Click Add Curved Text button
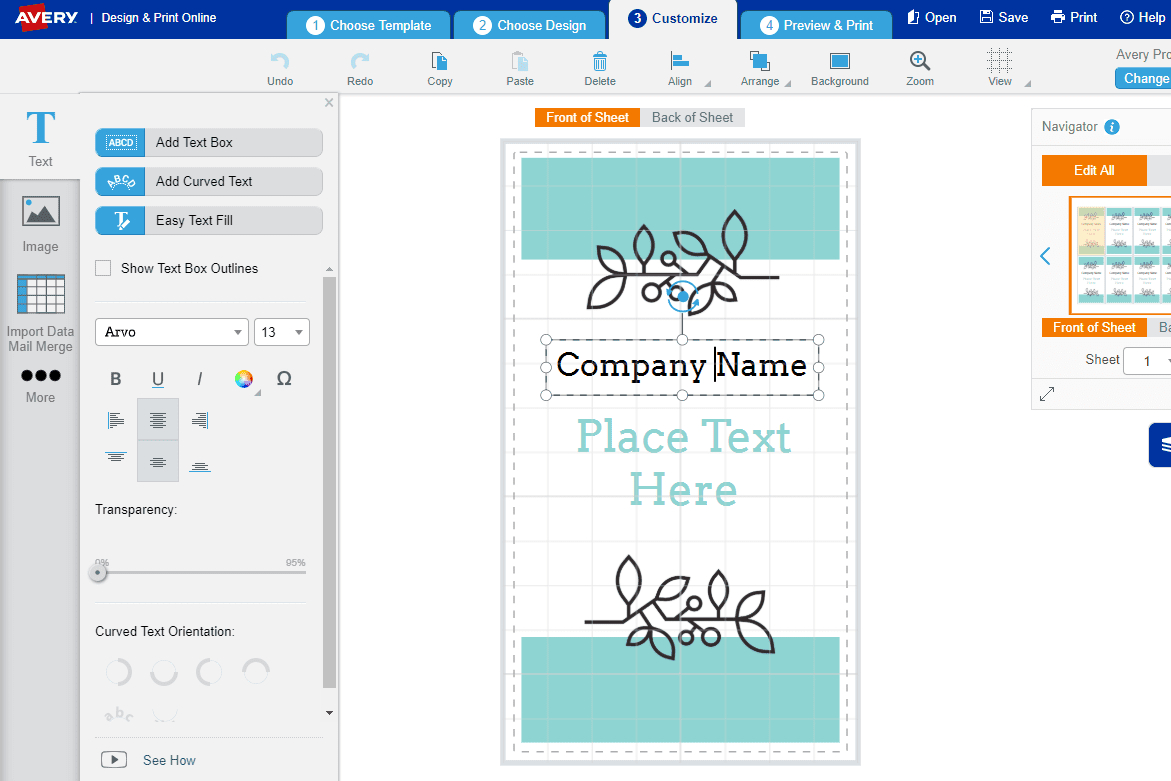This screenshot has height=781, width=1171. tap(209, 181)
